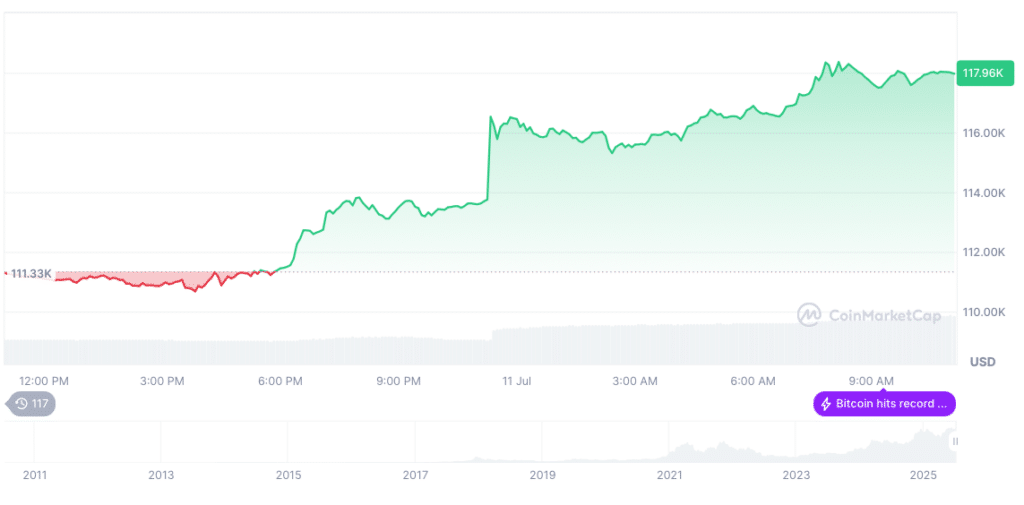The width and height of the screenshot is (1024, 505).
Task: Click the clock history icon in the 117 badge
Action: point(21,404)
